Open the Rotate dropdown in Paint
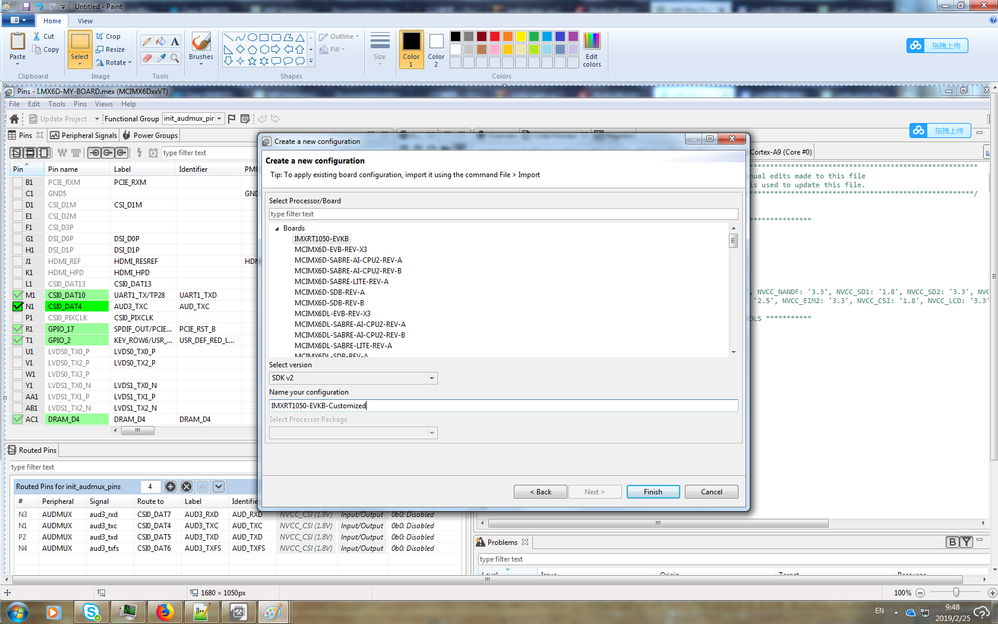 click(x=114, y=62)
